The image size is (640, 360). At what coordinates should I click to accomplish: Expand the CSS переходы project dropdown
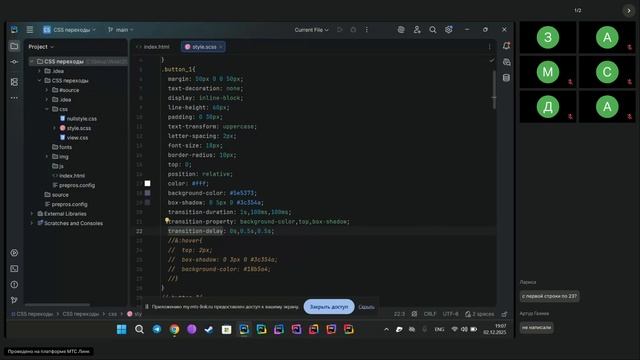(x=69, y=30)
